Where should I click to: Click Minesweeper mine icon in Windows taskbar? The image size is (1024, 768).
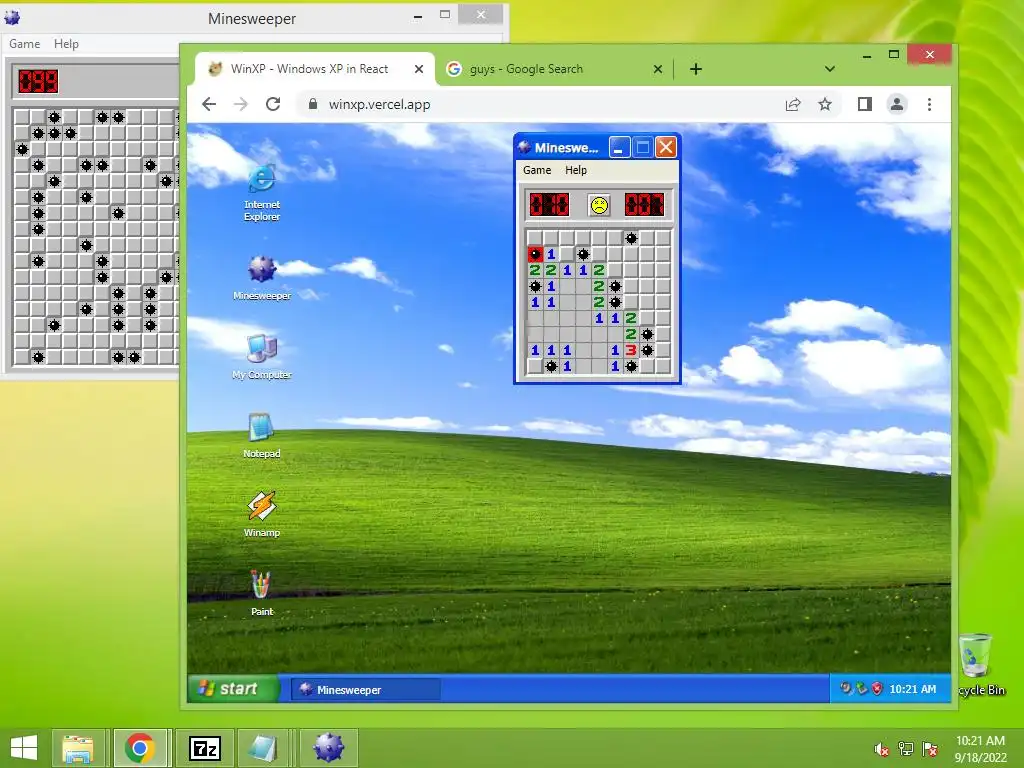coord(328,748)
